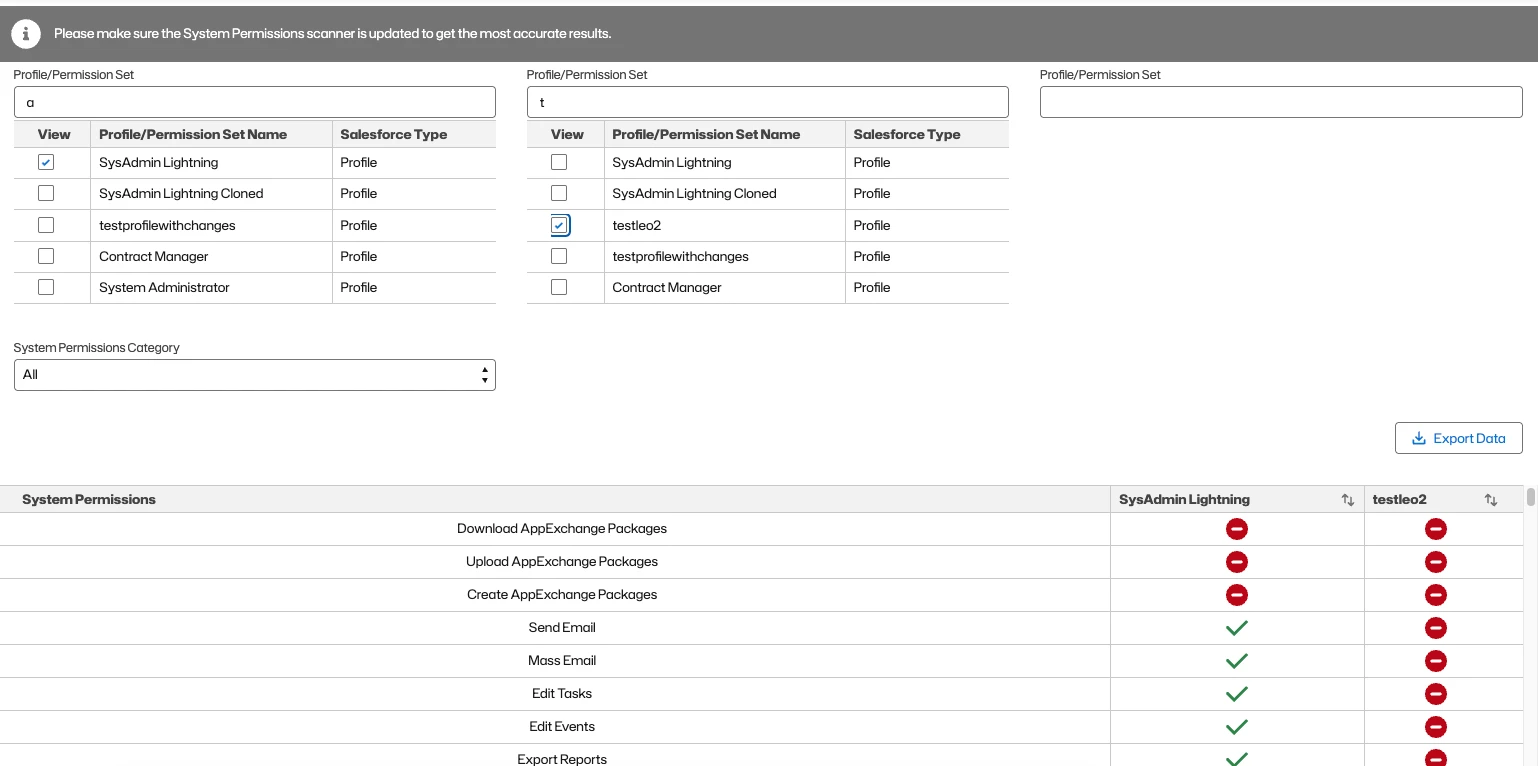Click green checkmark for Send Email under SysAdmin Lightning
This screenshot has height=766, width=1538.
pos(1237,628)
